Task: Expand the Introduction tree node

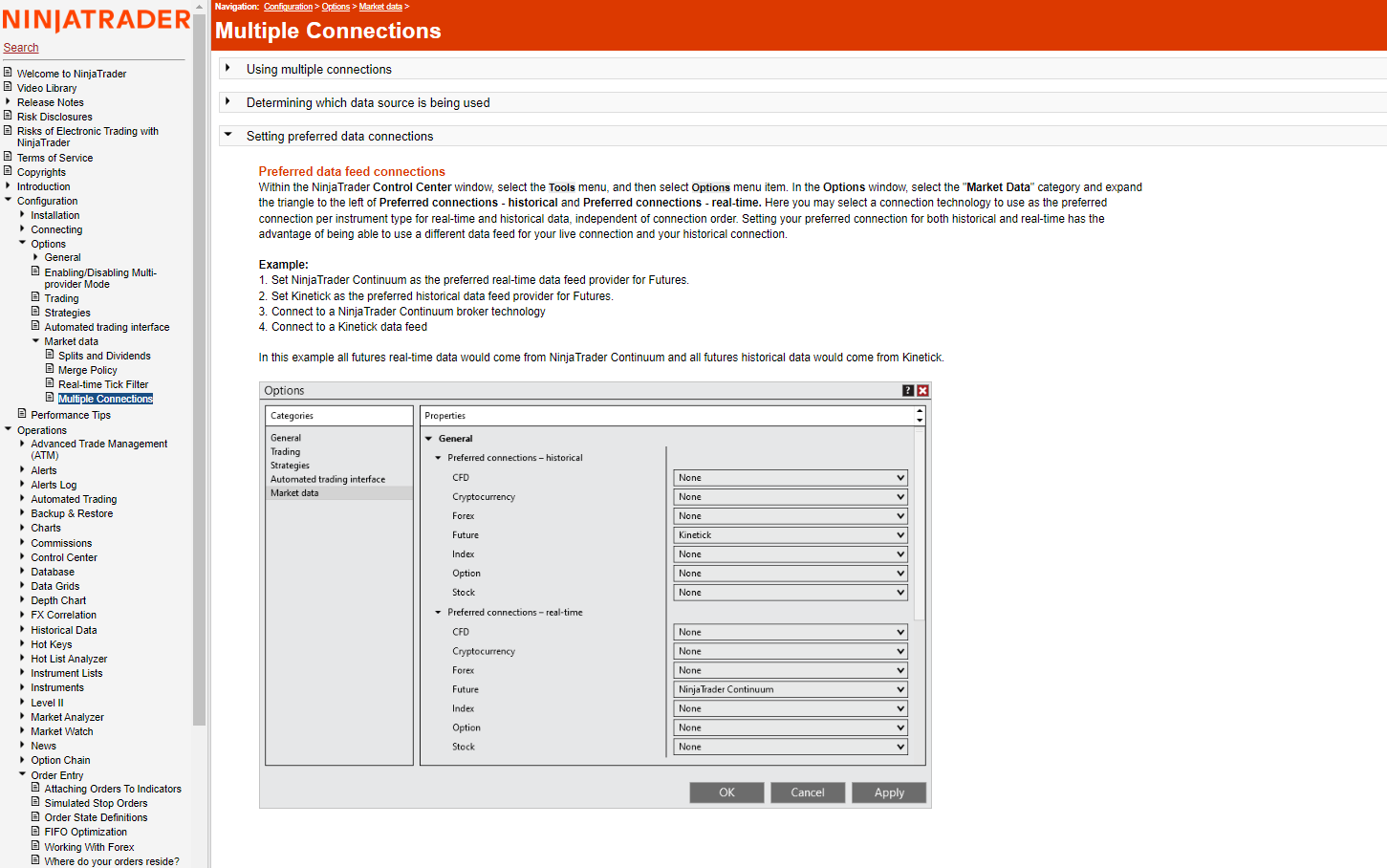Action: click(8, 185)
